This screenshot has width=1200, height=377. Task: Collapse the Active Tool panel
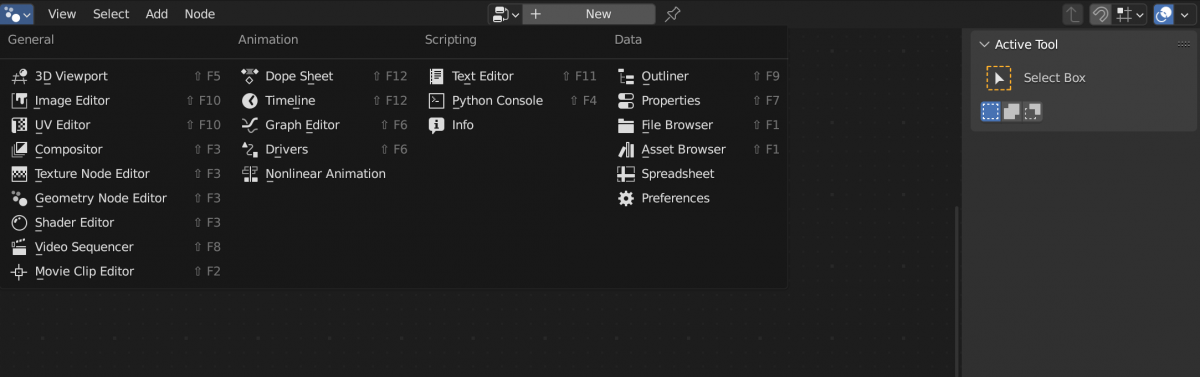click(984, 44)
